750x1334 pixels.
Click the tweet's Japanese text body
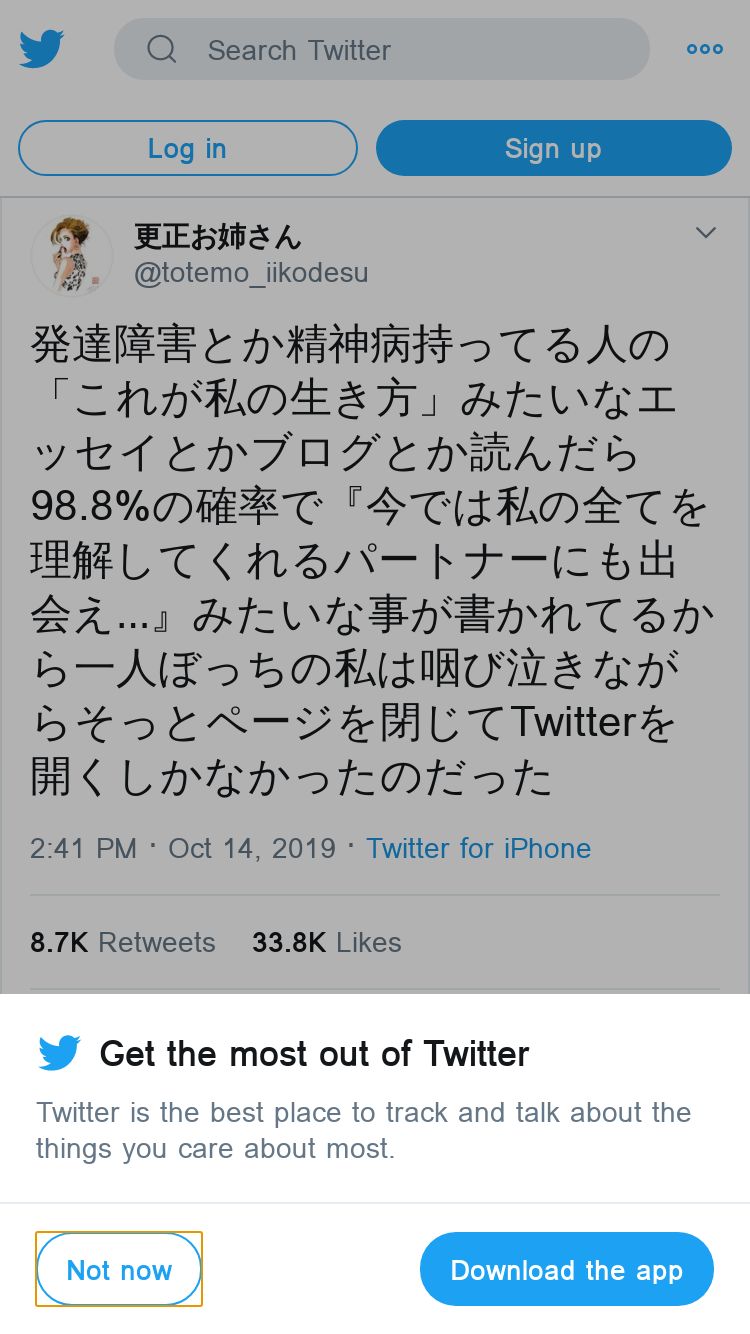click(x=370, y=562)
